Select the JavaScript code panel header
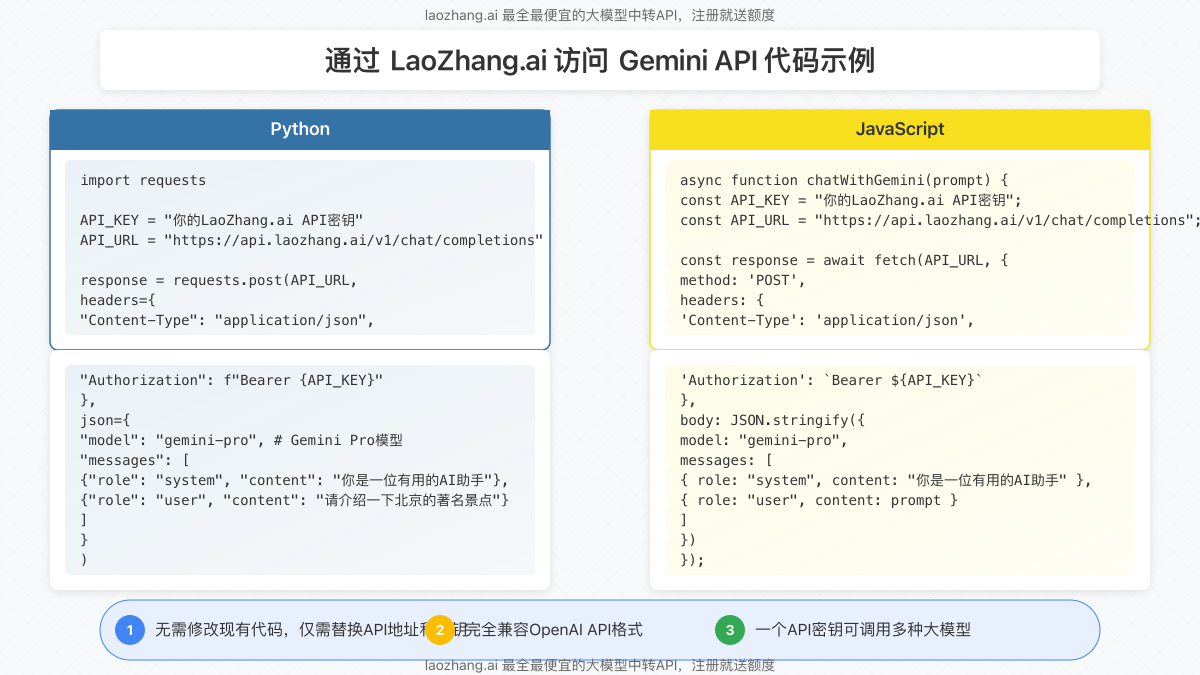 [x=900, y=130]
